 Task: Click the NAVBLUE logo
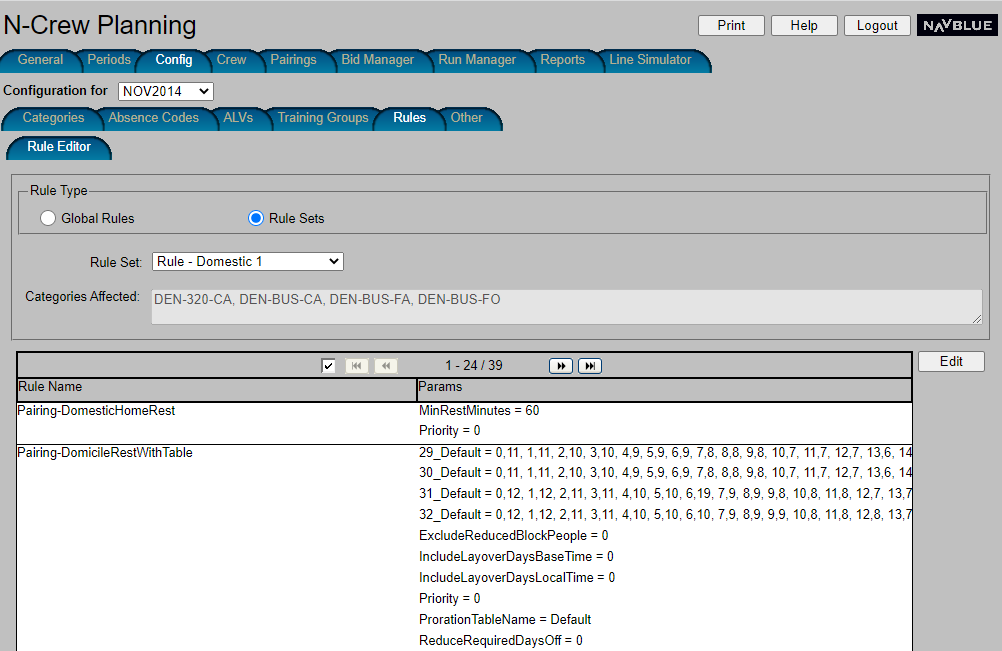point(957,26)
